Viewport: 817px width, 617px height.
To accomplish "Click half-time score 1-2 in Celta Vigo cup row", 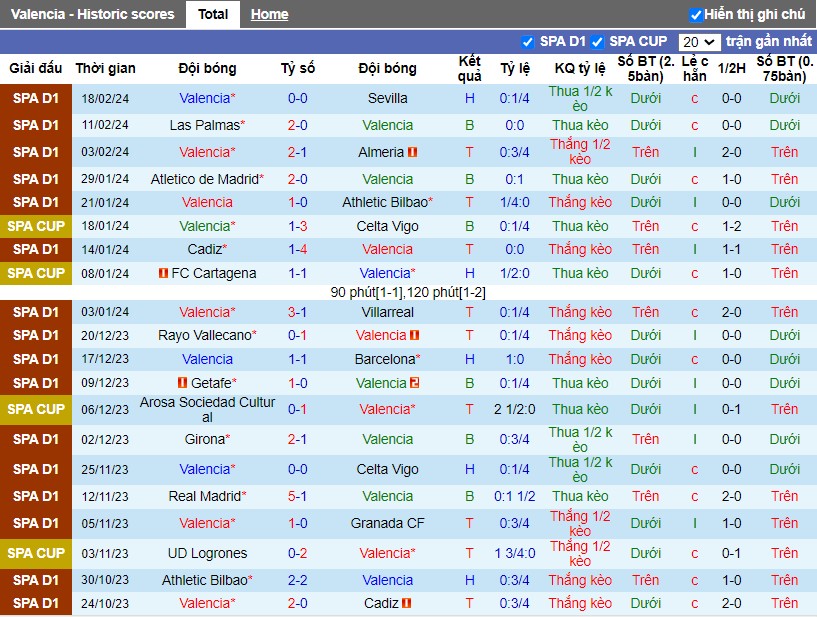I will [732, 226].
